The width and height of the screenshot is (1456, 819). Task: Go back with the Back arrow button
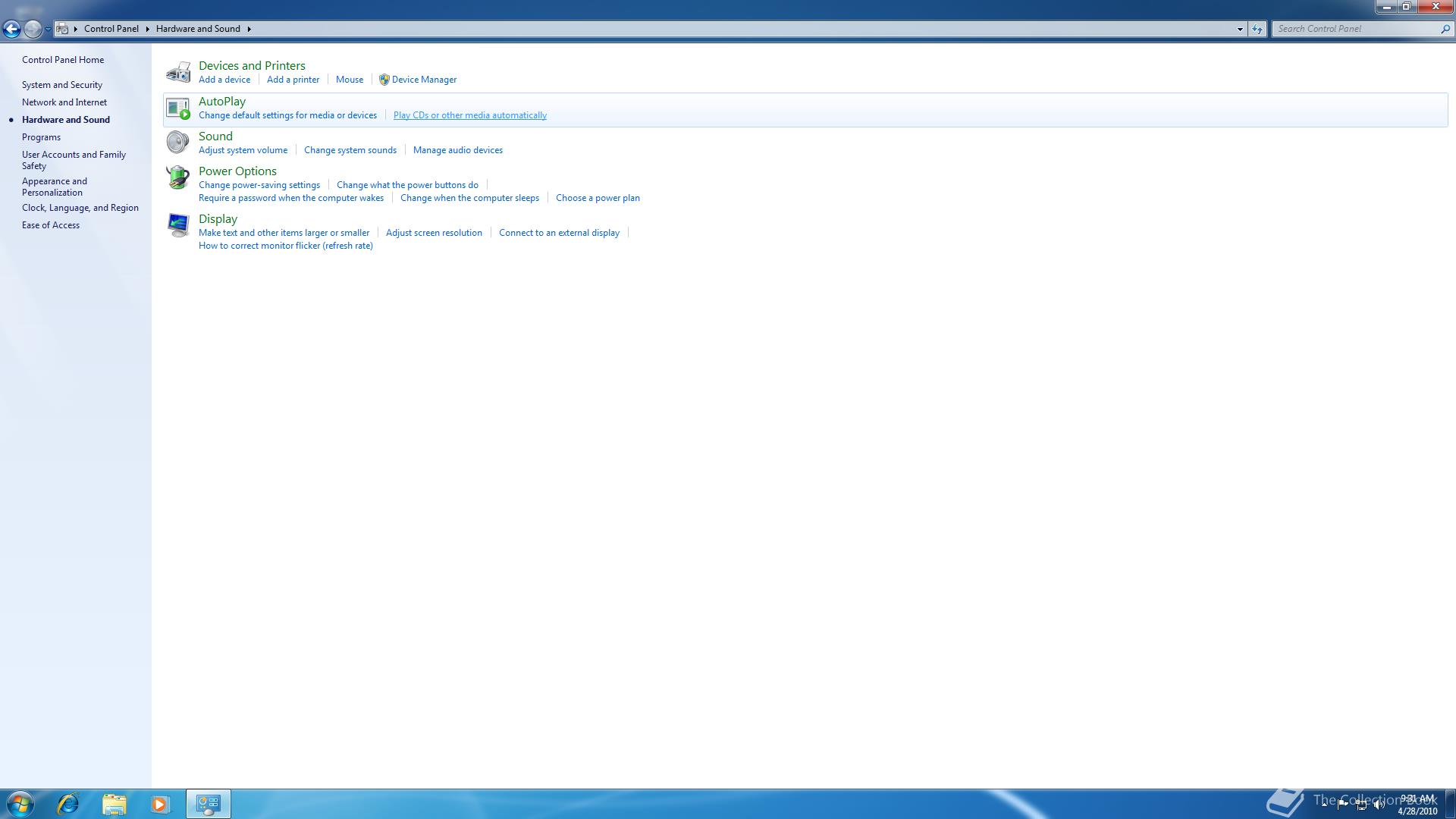(11, 29)
